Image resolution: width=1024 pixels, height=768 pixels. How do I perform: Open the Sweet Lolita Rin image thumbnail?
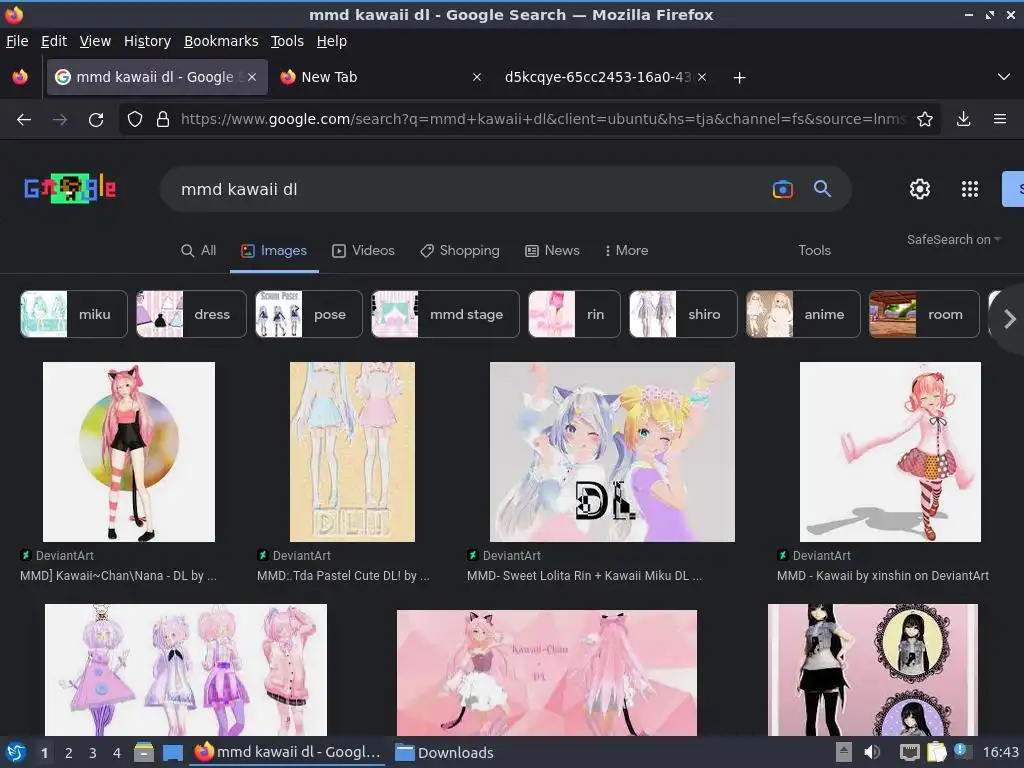612,452
